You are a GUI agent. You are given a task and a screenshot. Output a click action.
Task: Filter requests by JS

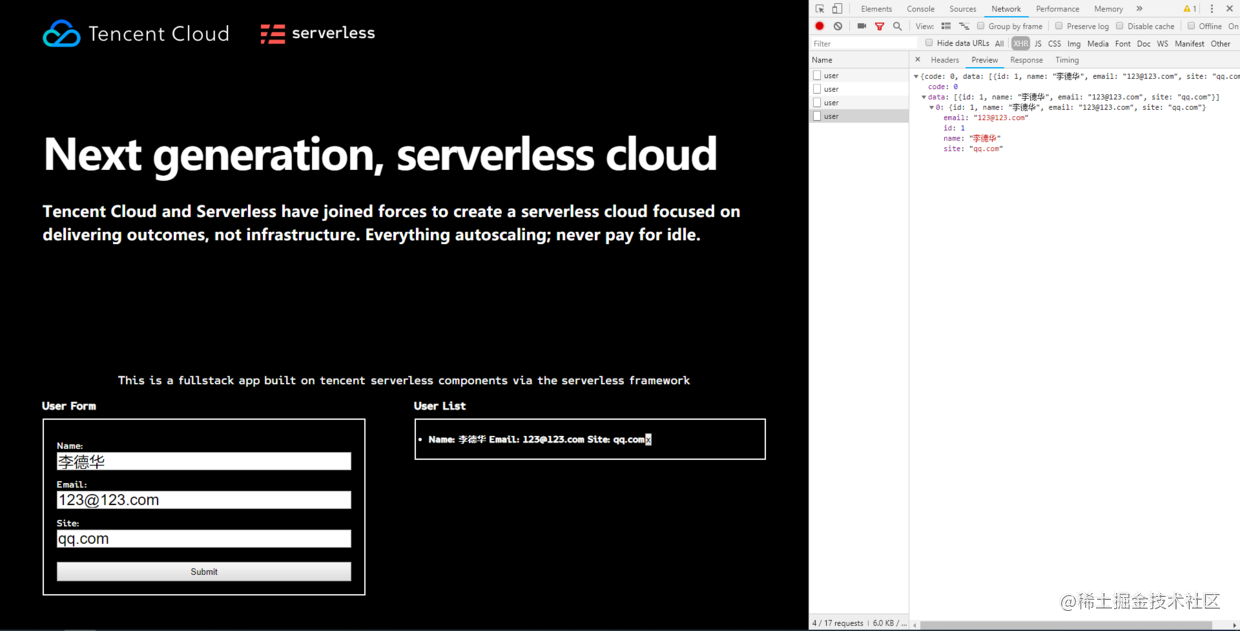pos(1038,44)
